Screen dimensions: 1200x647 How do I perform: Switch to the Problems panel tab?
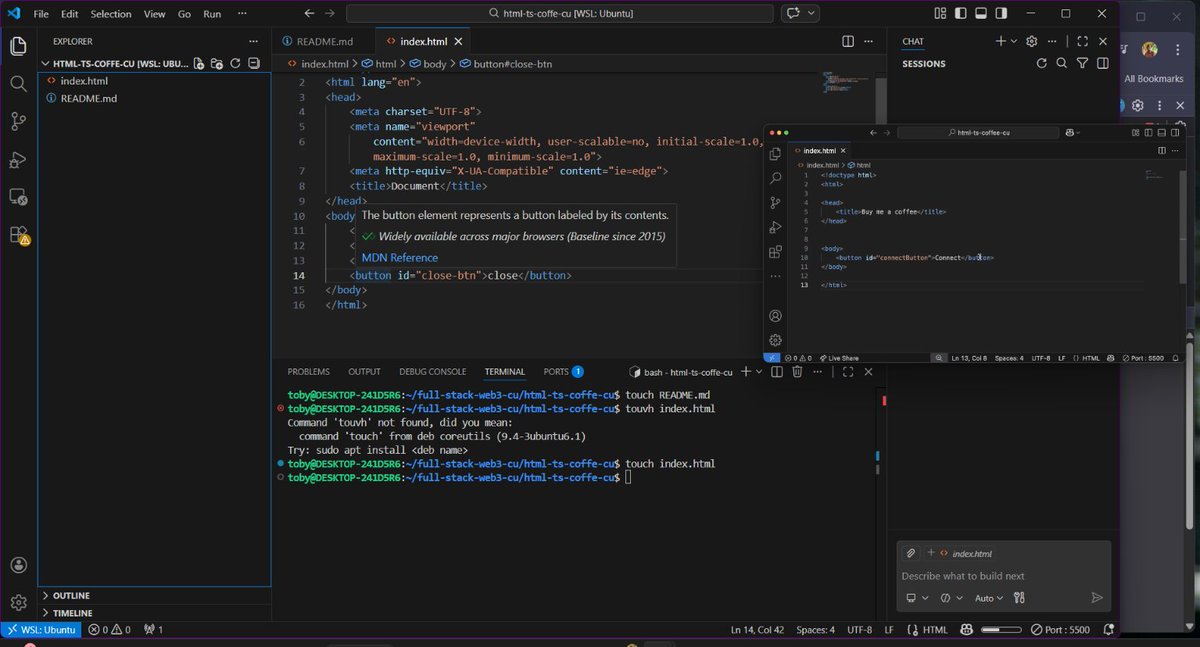(309, 372)
